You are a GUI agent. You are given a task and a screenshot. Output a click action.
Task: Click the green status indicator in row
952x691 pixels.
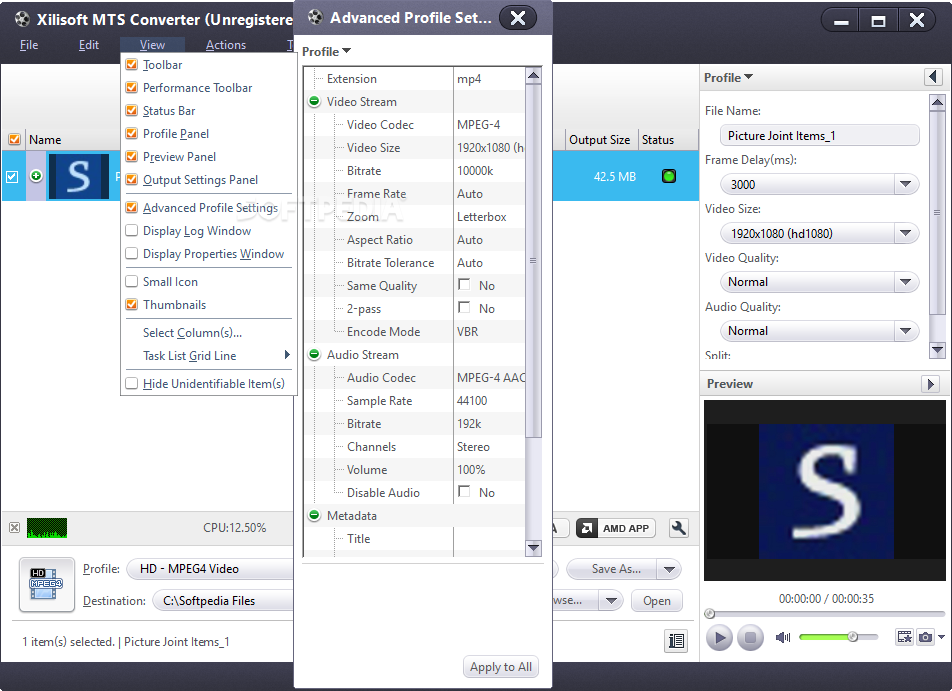tap(668, 176)
